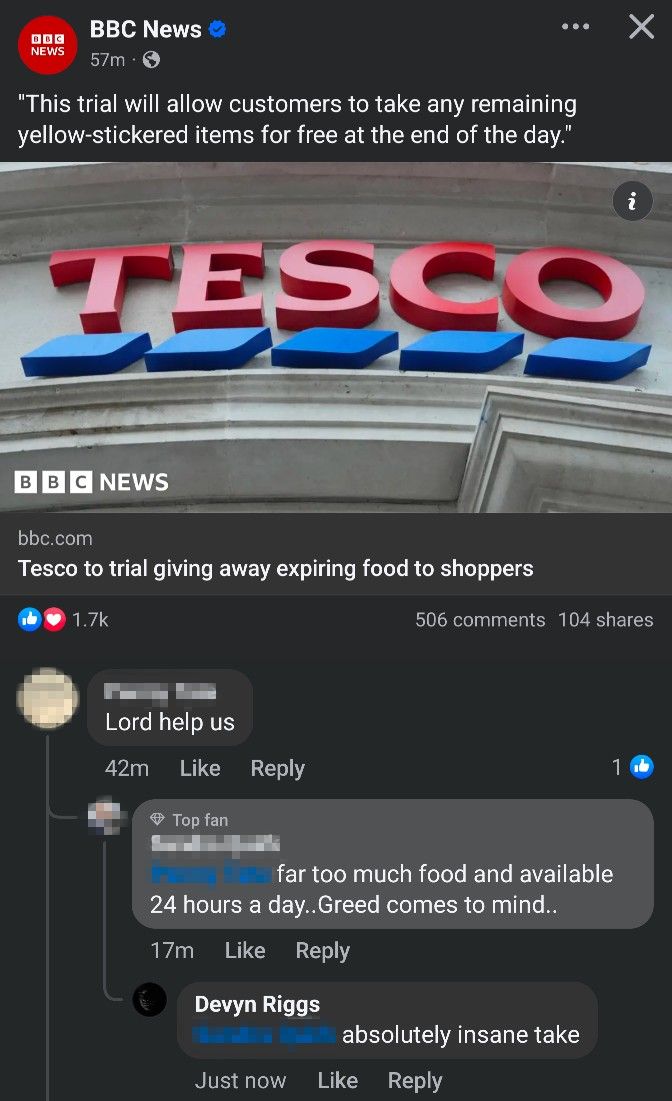672x1101 pixels.
Task: Open Devyn Riggs' profile name
Action: point(257,1004)
